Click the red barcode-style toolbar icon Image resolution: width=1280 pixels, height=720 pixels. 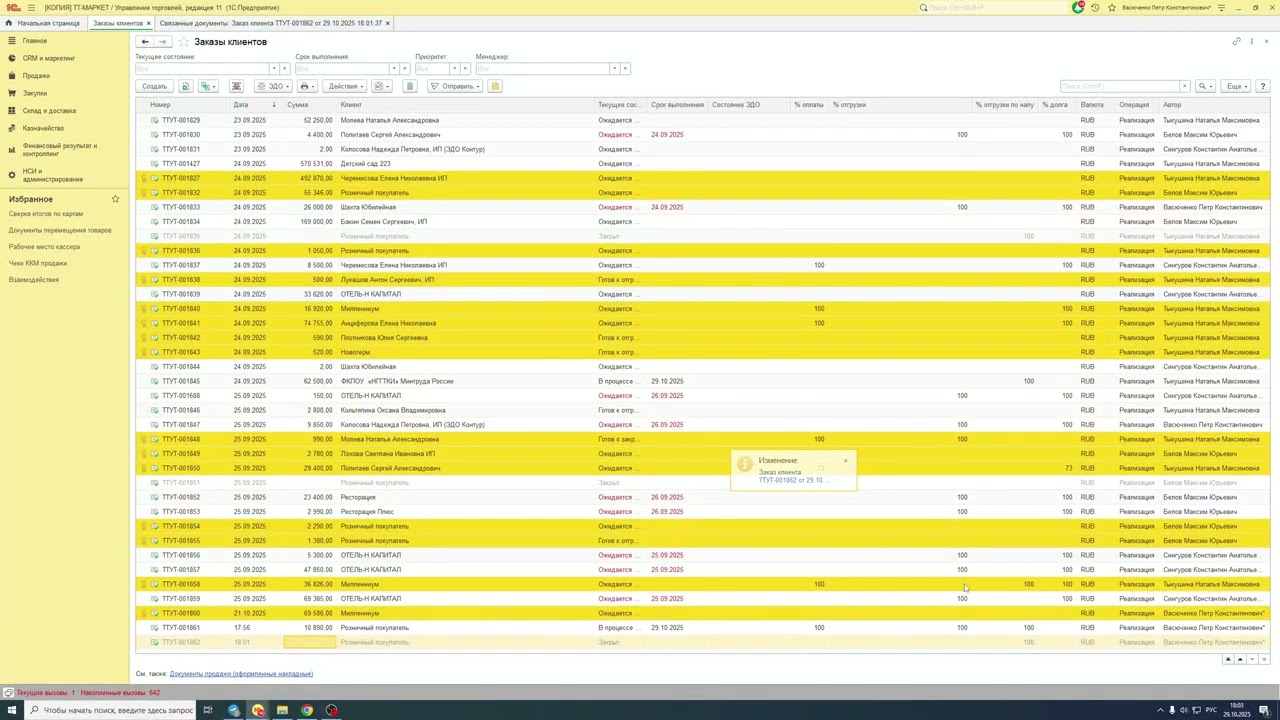tap(236, 86)
